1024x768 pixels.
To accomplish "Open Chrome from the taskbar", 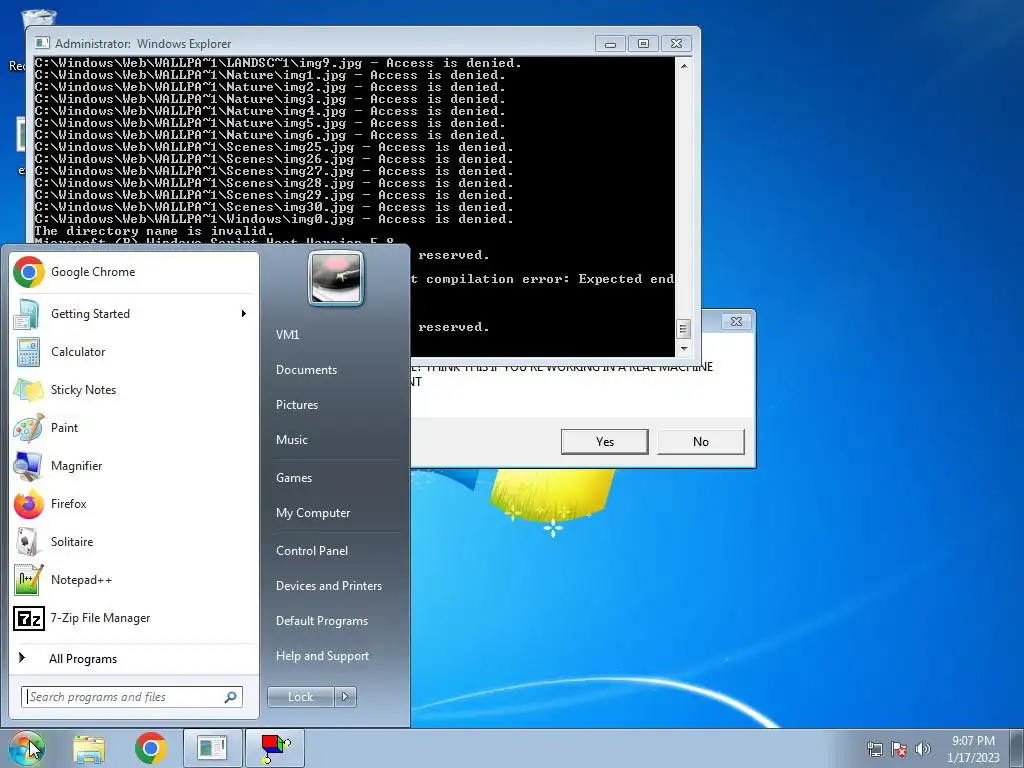I will [151, 748].
